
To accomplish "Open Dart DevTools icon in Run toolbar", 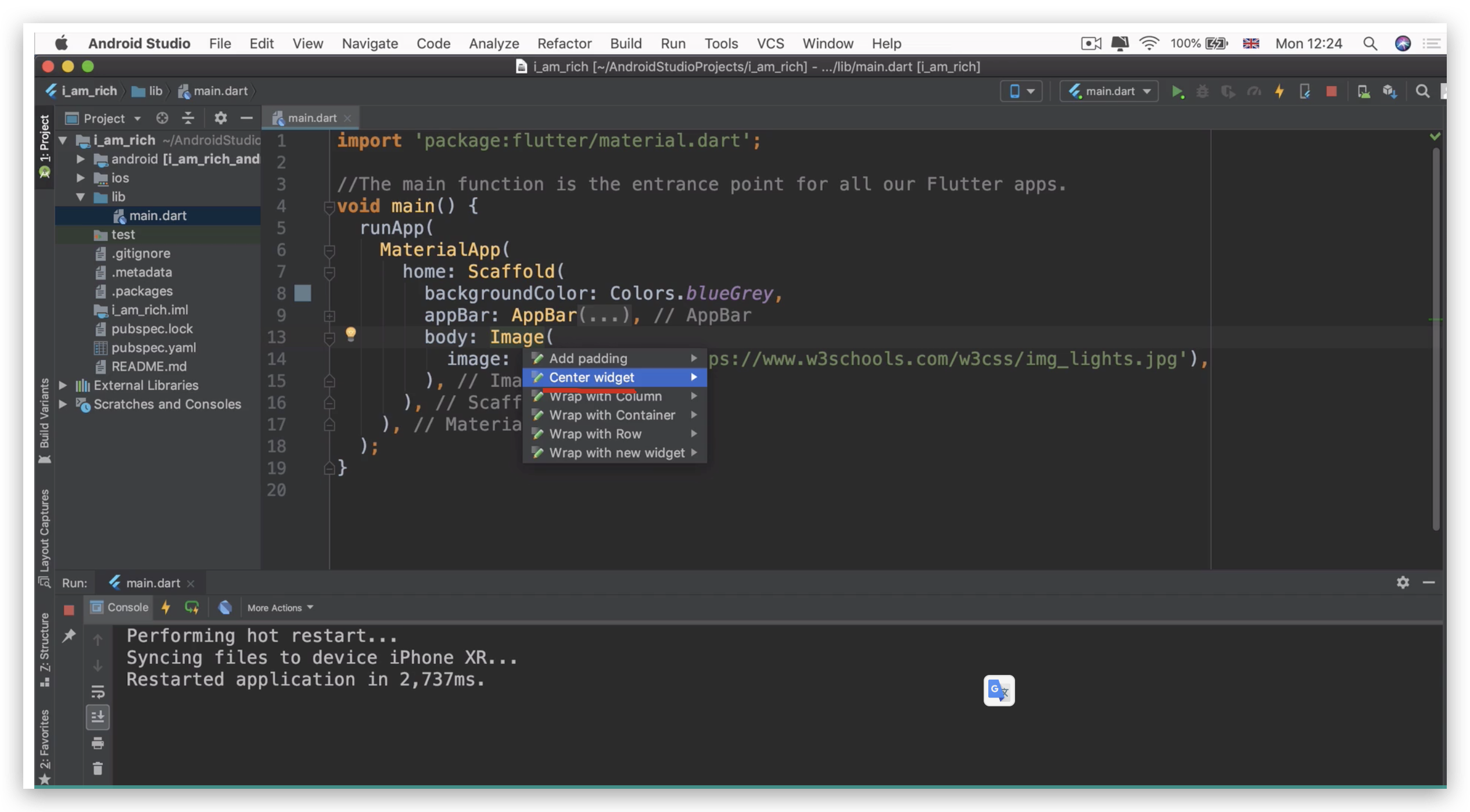I will click(x=225, y=607).
